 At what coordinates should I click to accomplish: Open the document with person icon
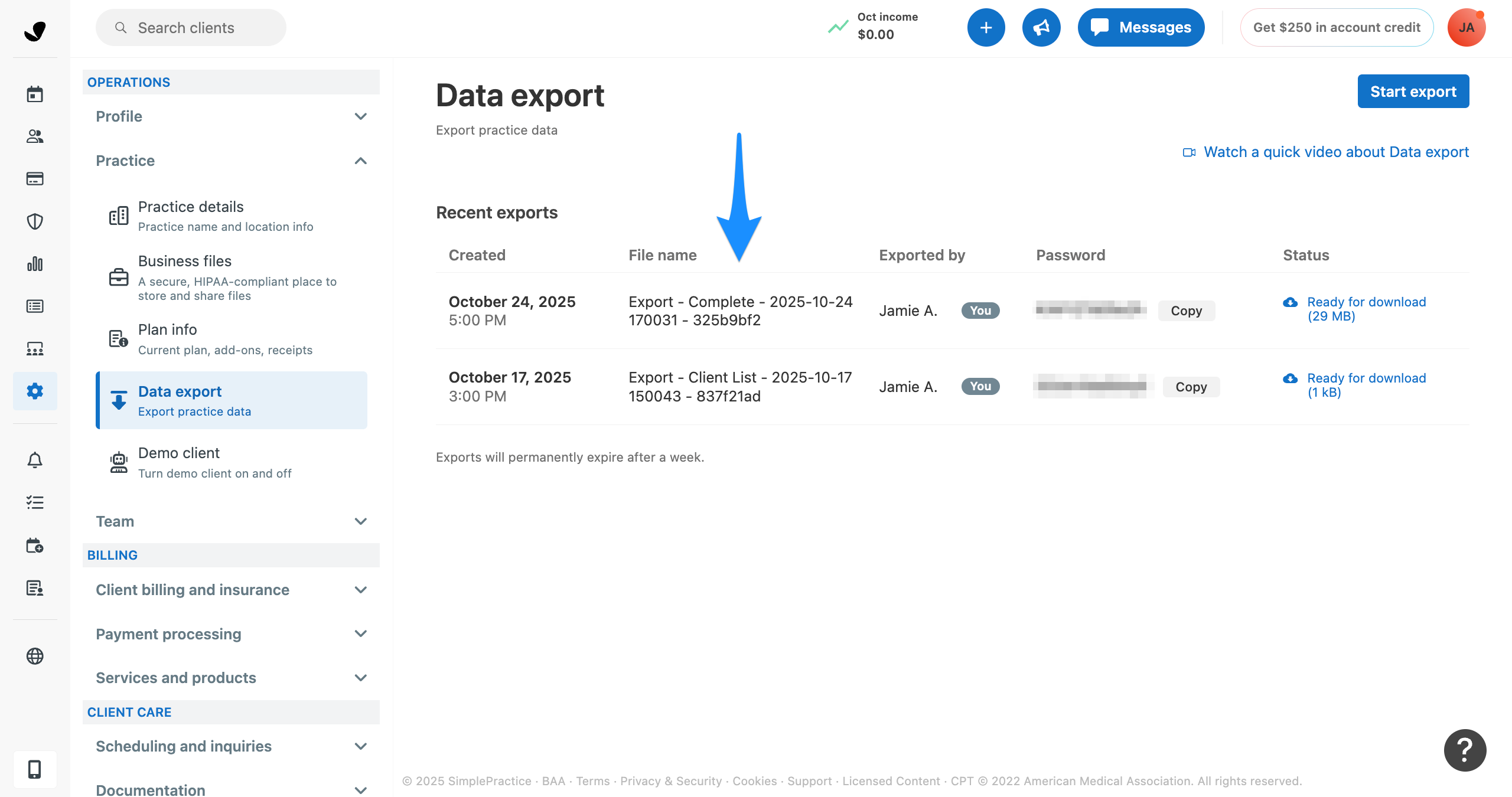tap(35, 587)
